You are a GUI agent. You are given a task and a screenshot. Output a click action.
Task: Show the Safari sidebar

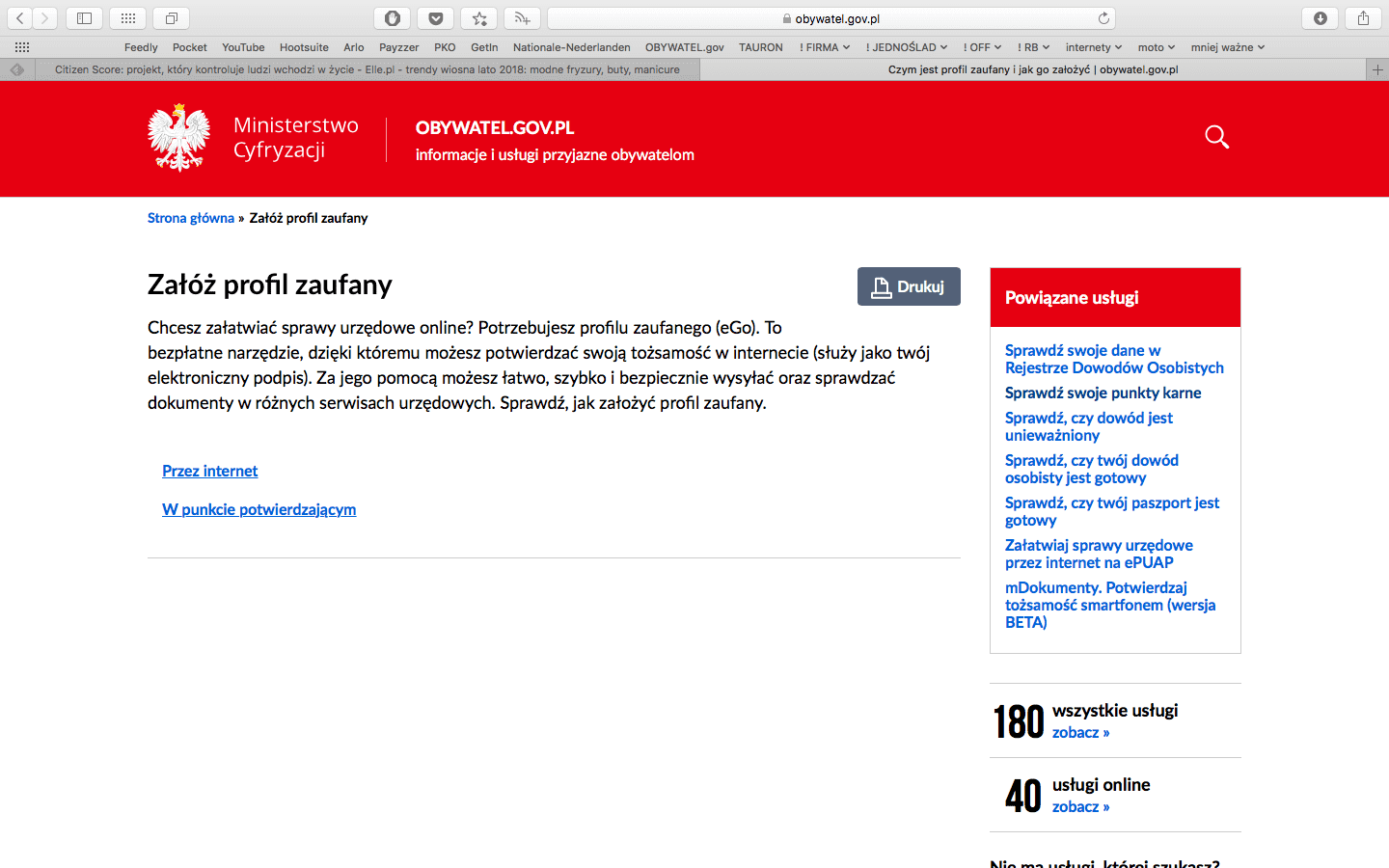pos(84,18)
